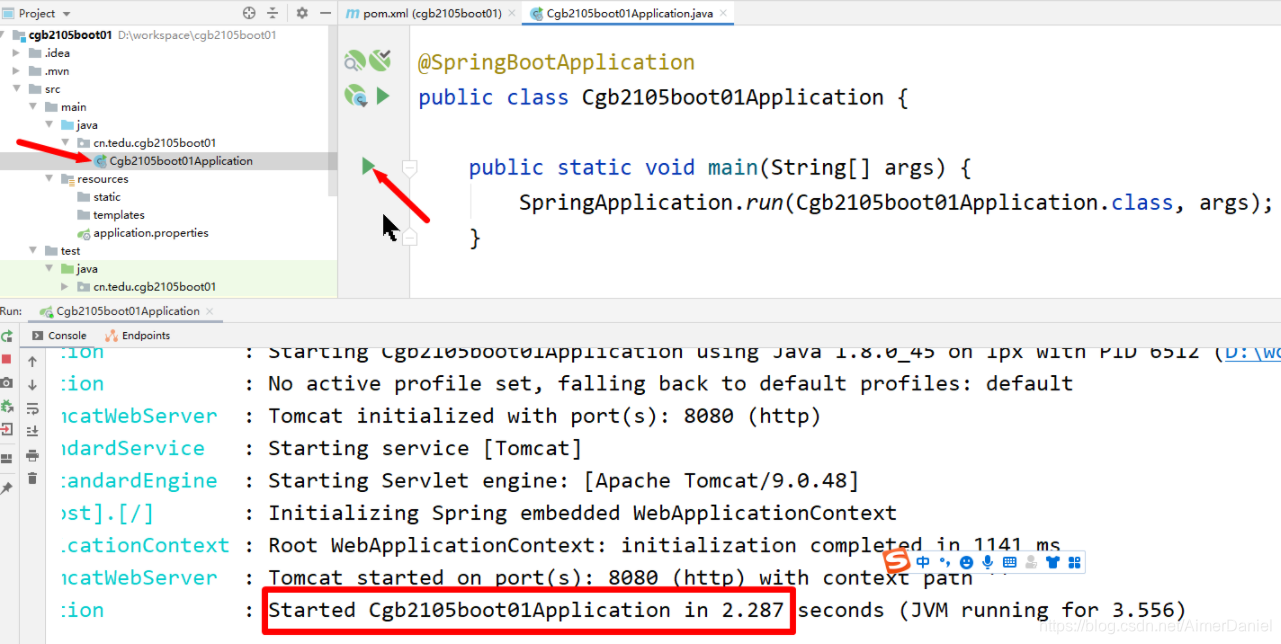
Task: Select Cgb2105boot01Application in project tree
Action: pos(181,161)
